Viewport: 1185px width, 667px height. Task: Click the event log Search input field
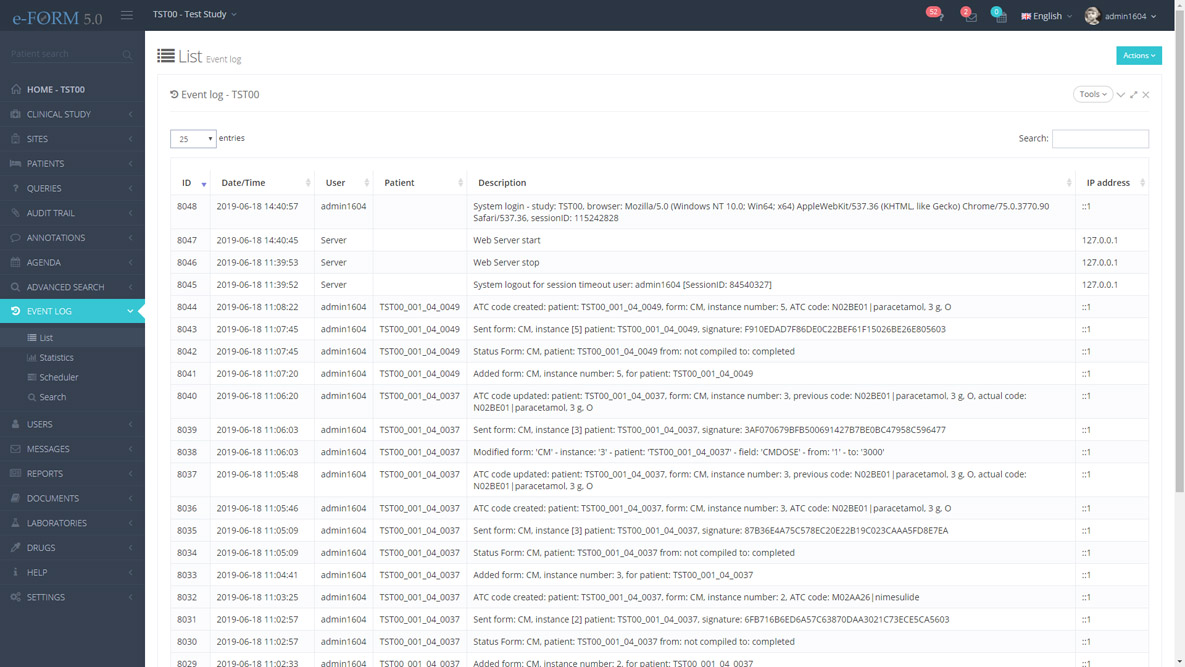point(1100,139)
